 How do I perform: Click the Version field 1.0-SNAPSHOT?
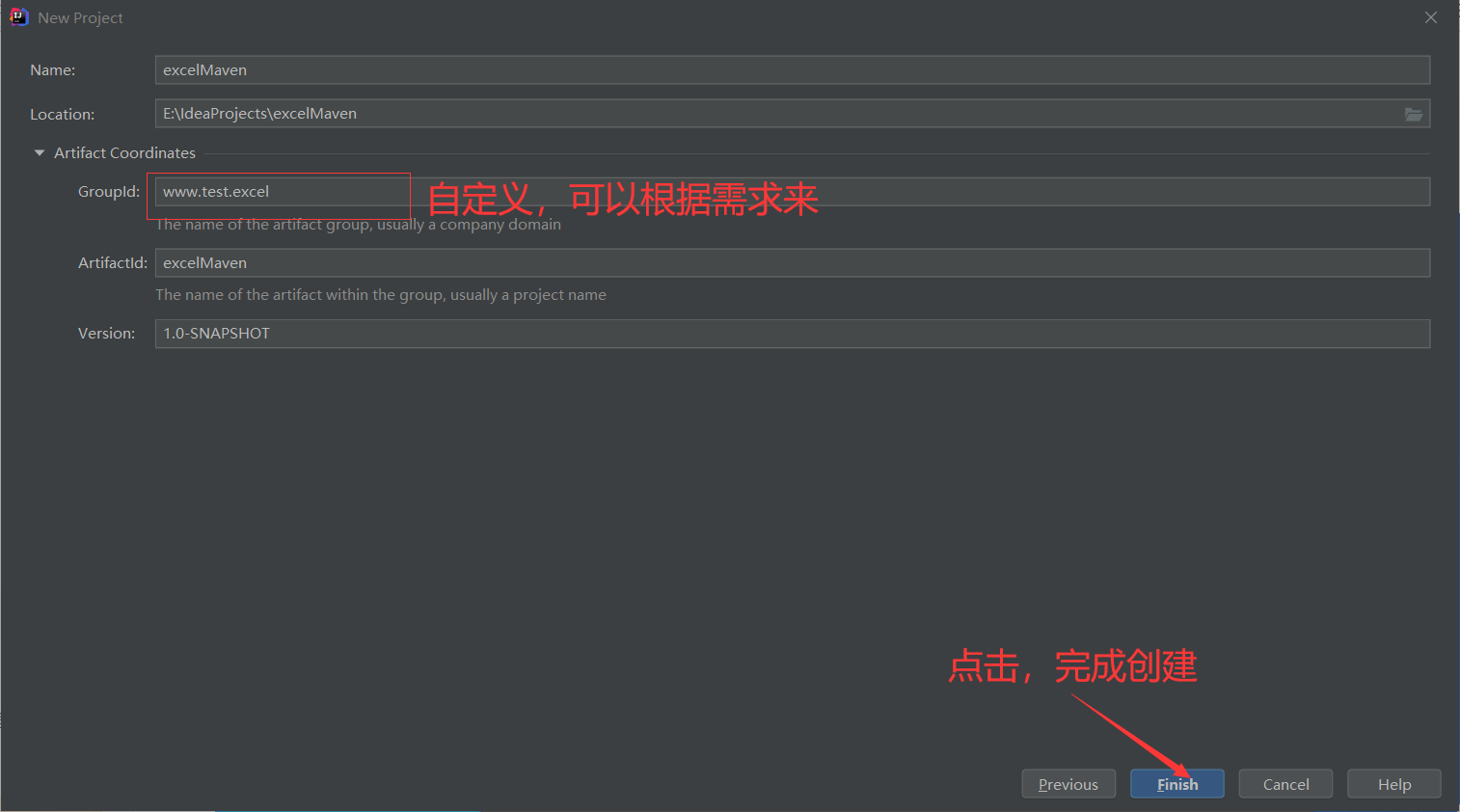792,334
